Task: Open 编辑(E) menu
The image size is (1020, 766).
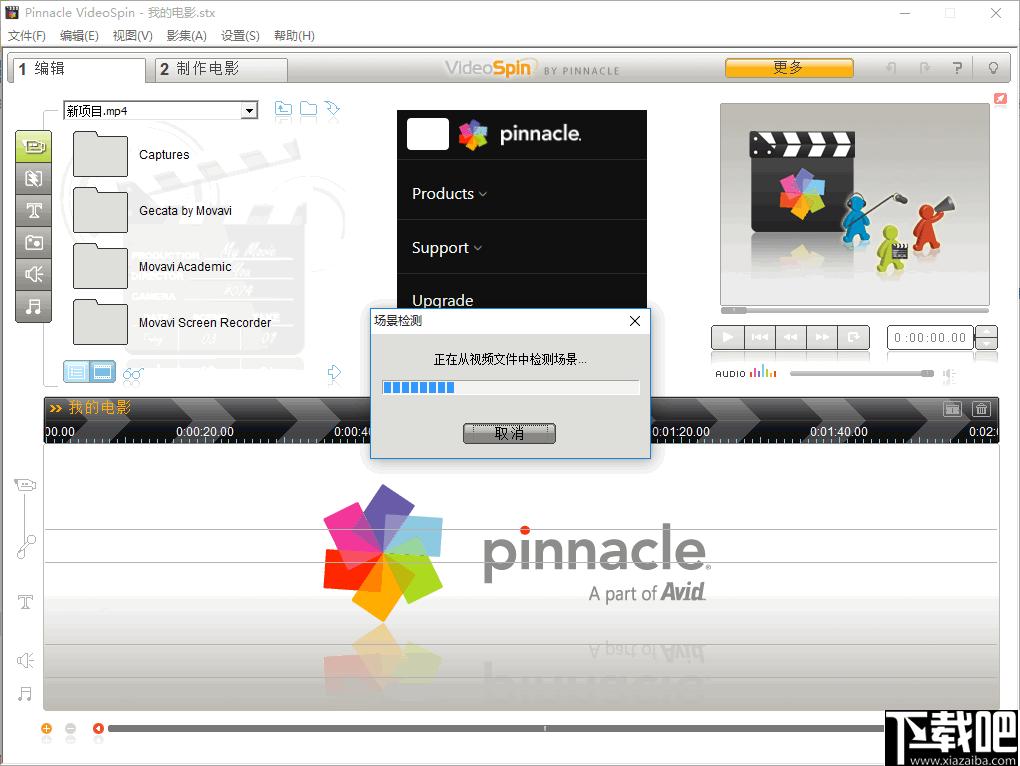Action: coord(79,36)
